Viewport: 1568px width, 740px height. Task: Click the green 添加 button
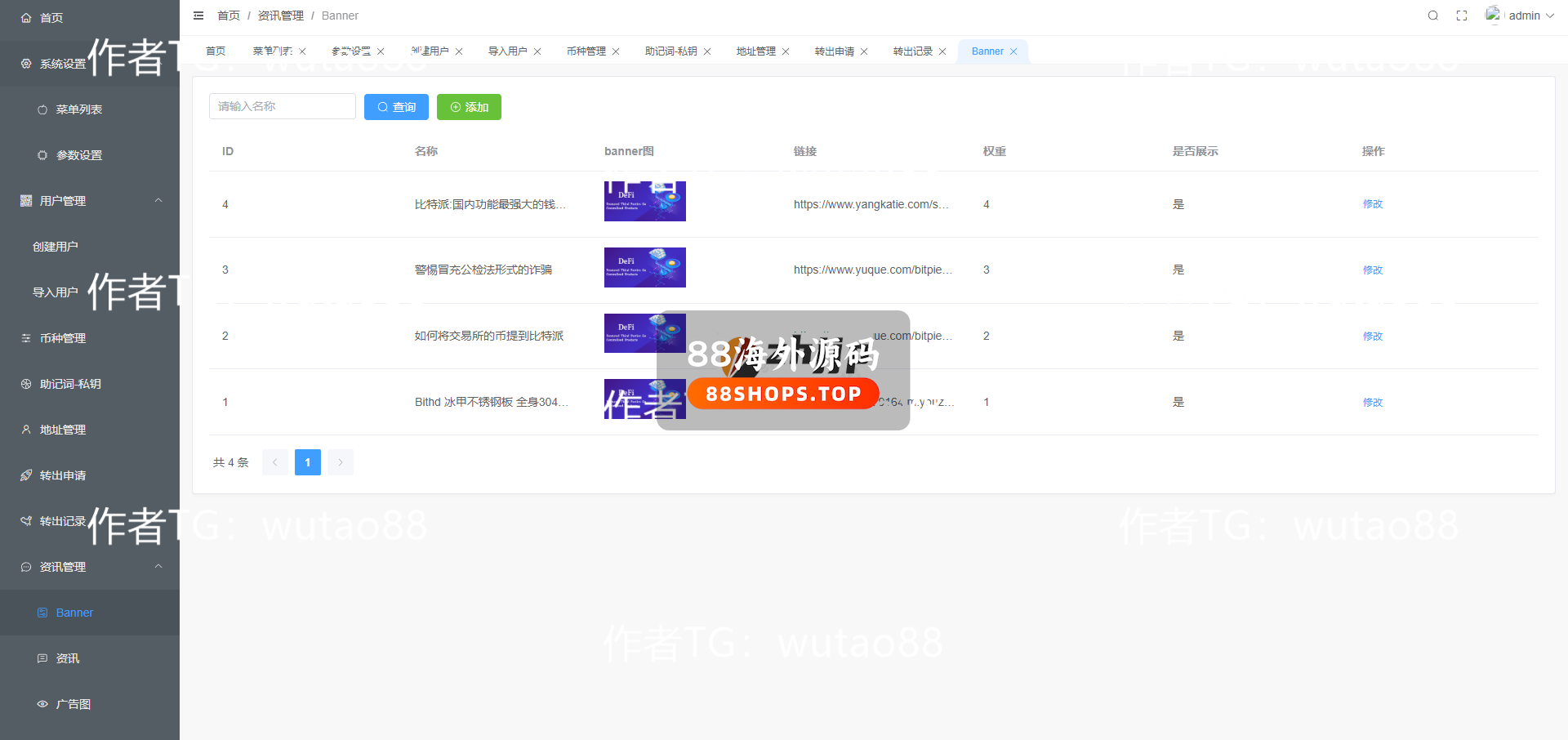(x=469, y=107)
